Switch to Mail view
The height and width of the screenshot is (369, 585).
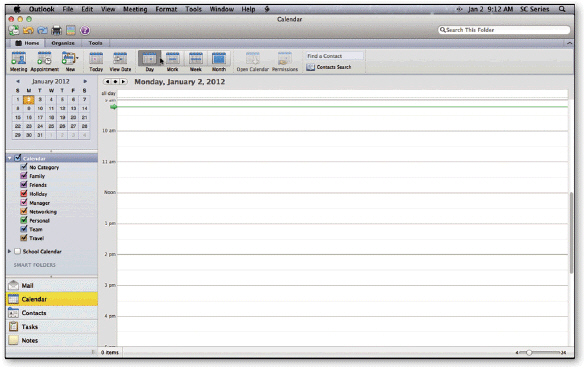coord(52,285)
